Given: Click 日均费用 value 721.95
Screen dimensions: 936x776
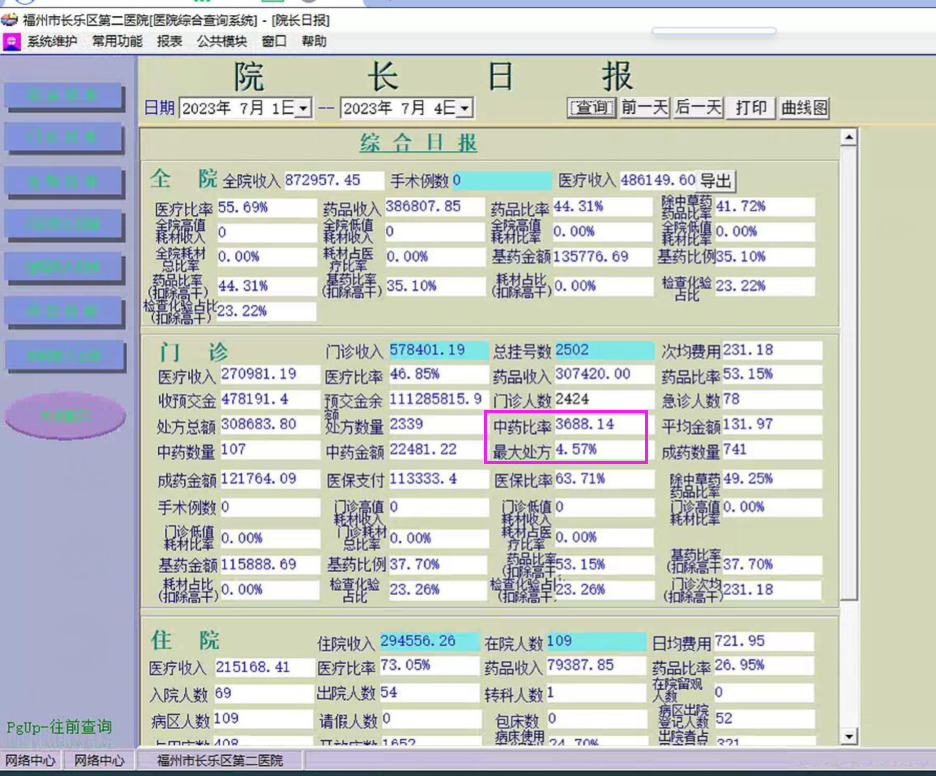Looking at the screenshot, I should (x=763, y=641).
